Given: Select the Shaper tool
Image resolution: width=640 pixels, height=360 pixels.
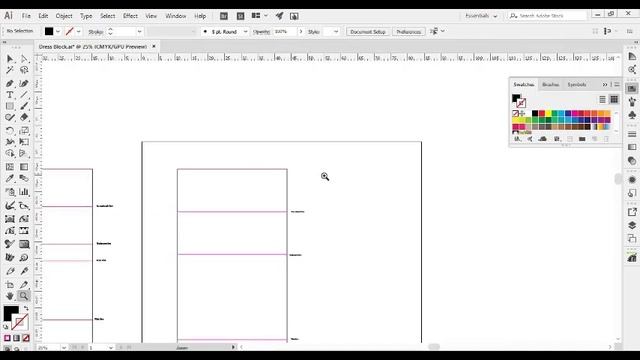Looking at the screenshot, I should point(10,118).
